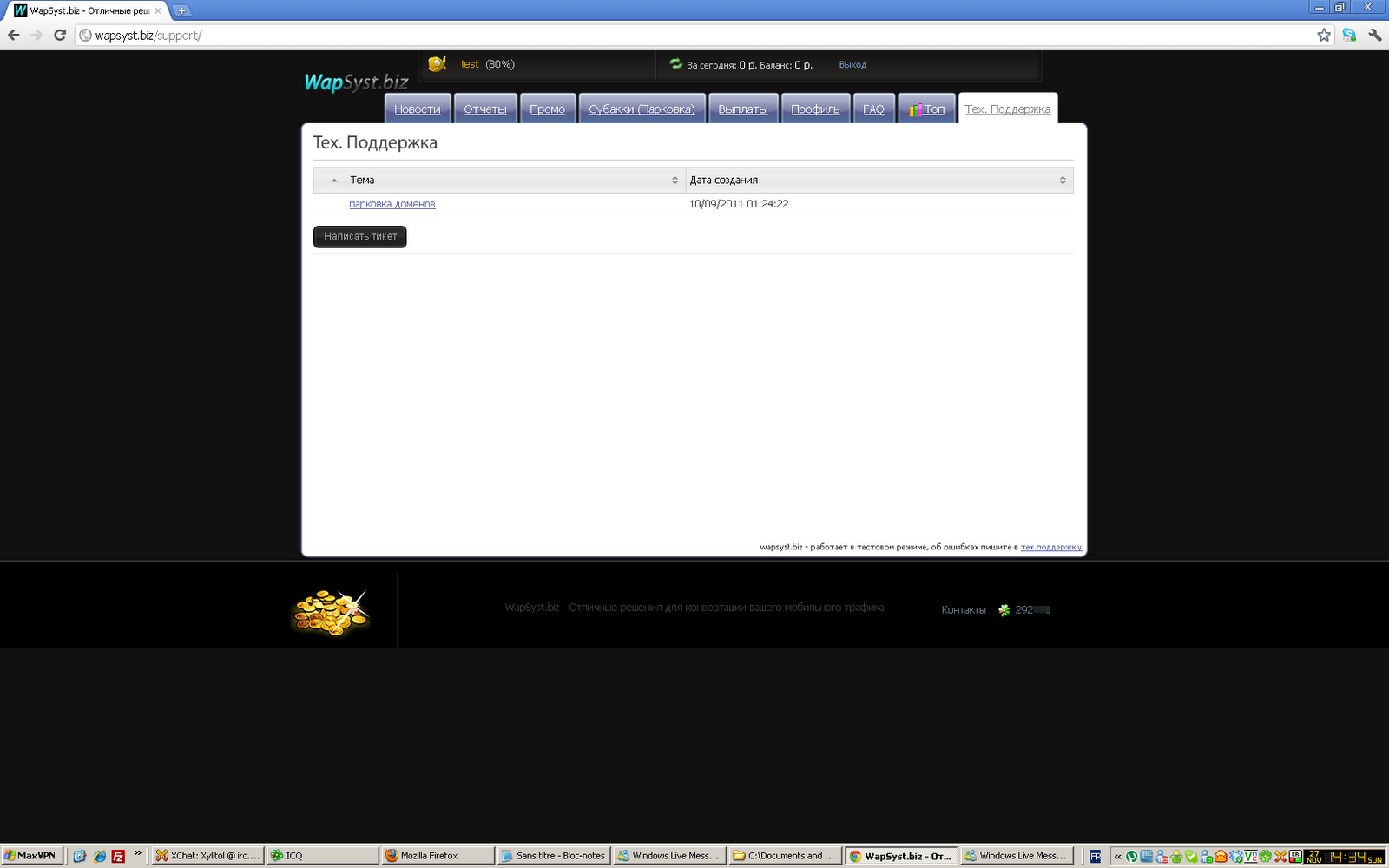Sort tickets by Дата создания column
The image size is (1389, 868).
pos(879,180)
